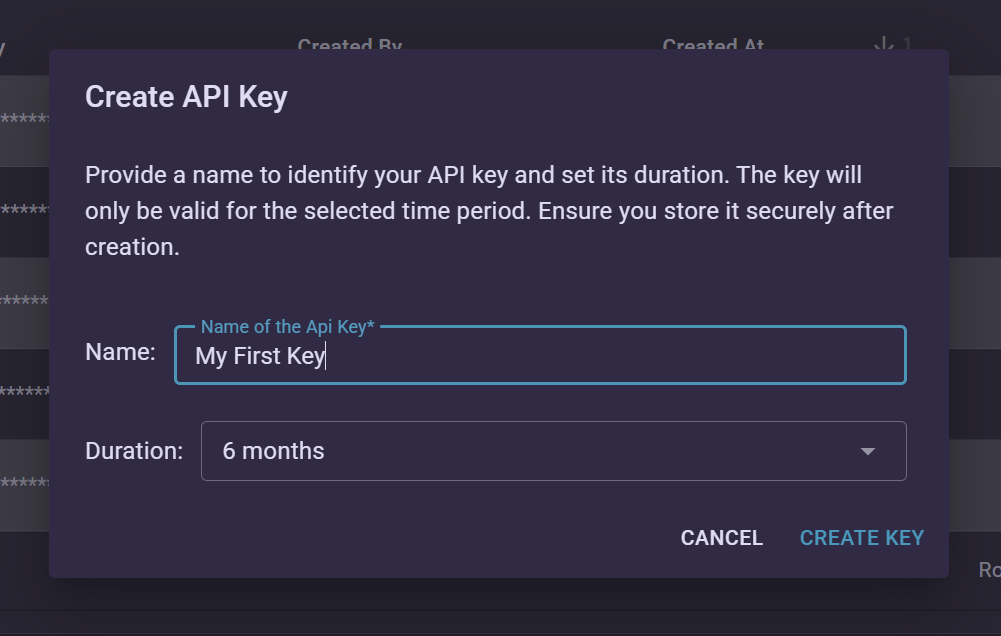Open the Duration dropdown showing 6 months
The width and height of the screenshot is (1001, 636).
(x=553, y=451)
